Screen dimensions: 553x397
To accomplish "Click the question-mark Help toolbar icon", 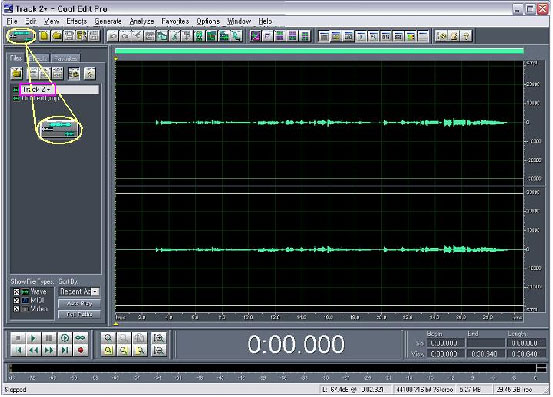I will (x=466, y=36).
